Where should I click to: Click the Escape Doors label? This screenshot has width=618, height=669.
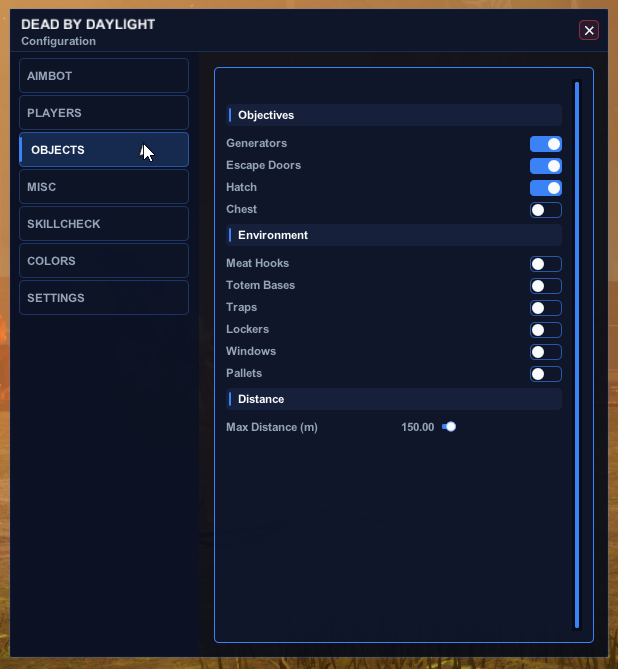263,165
